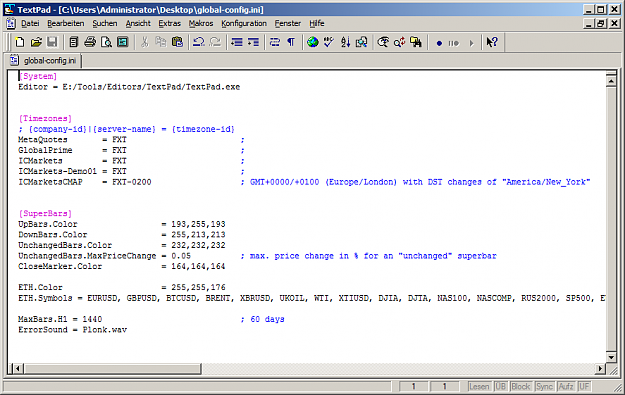This screenshot has height=395, width=625.
Task: Open the Manage Files toolbar icon
Action: tap(73, 42)
